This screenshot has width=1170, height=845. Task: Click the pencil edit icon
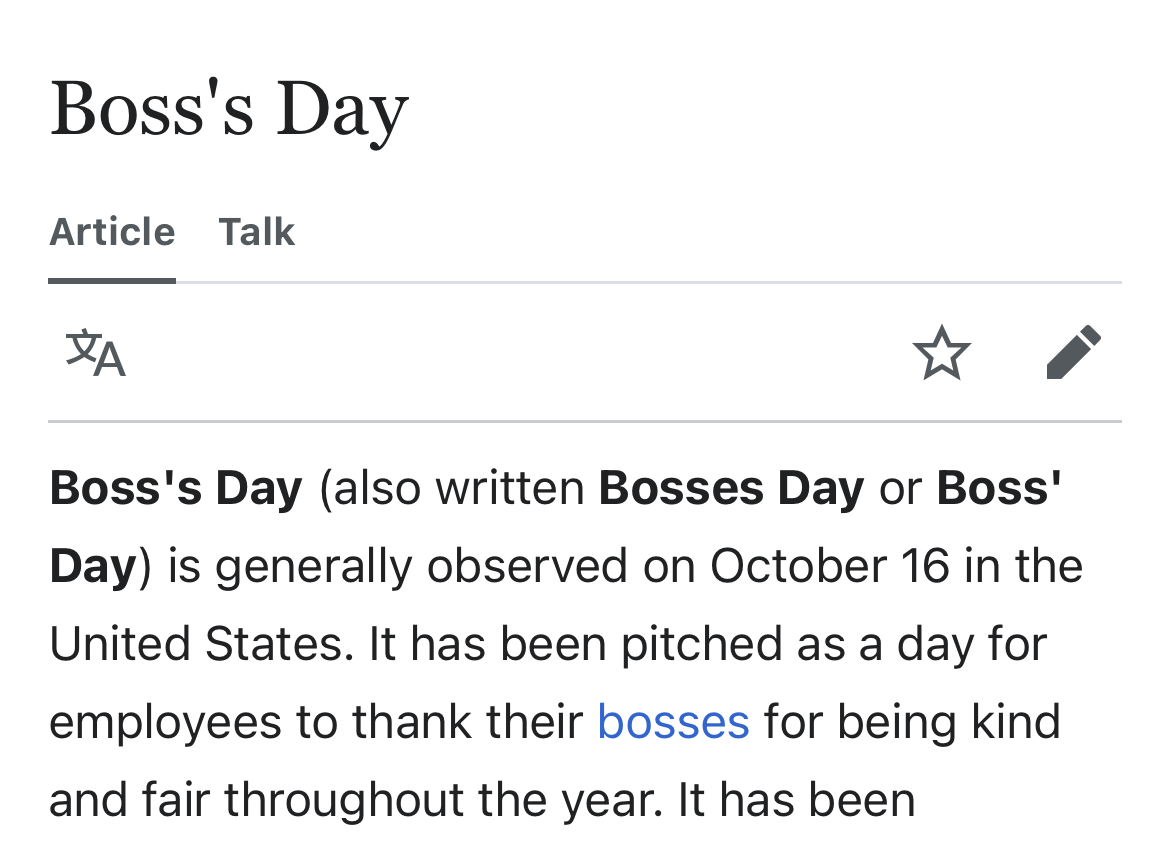(1074, 352)
